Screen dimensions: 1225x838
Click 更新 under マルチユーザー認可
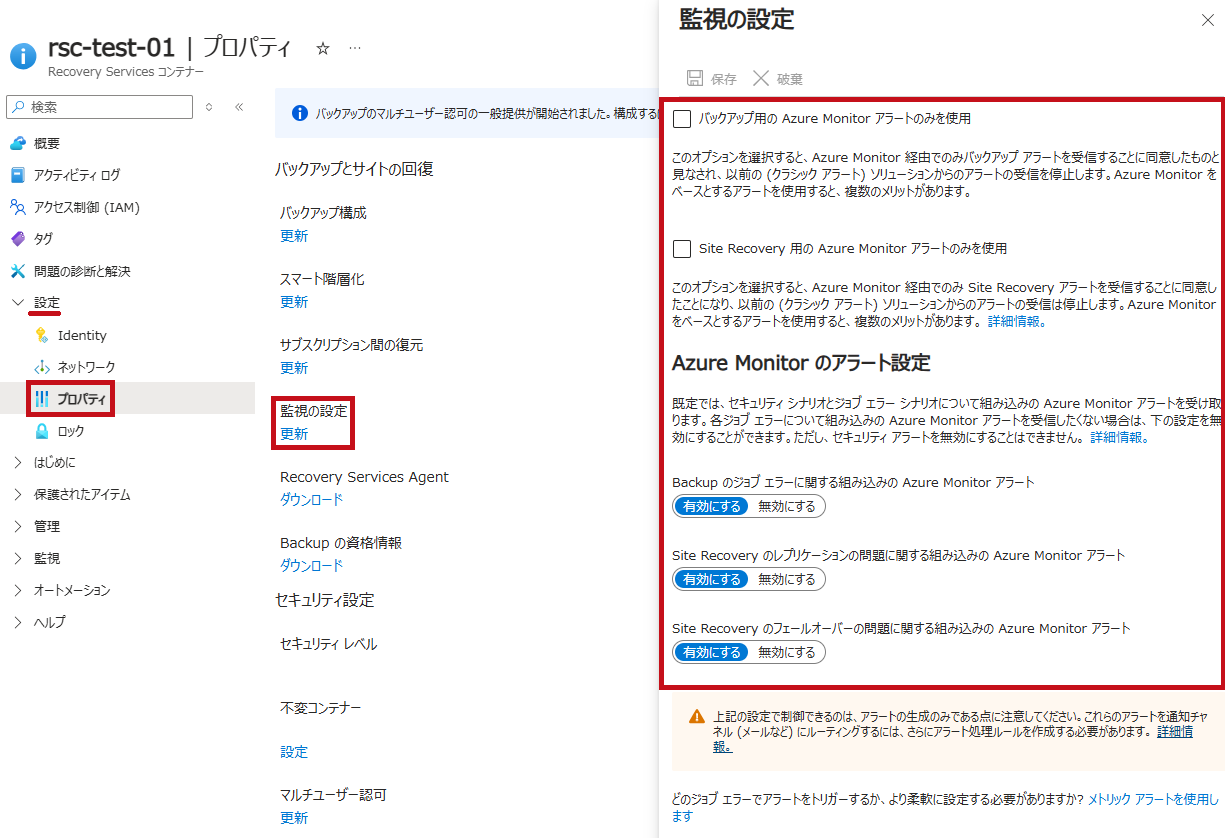(294, 818)
